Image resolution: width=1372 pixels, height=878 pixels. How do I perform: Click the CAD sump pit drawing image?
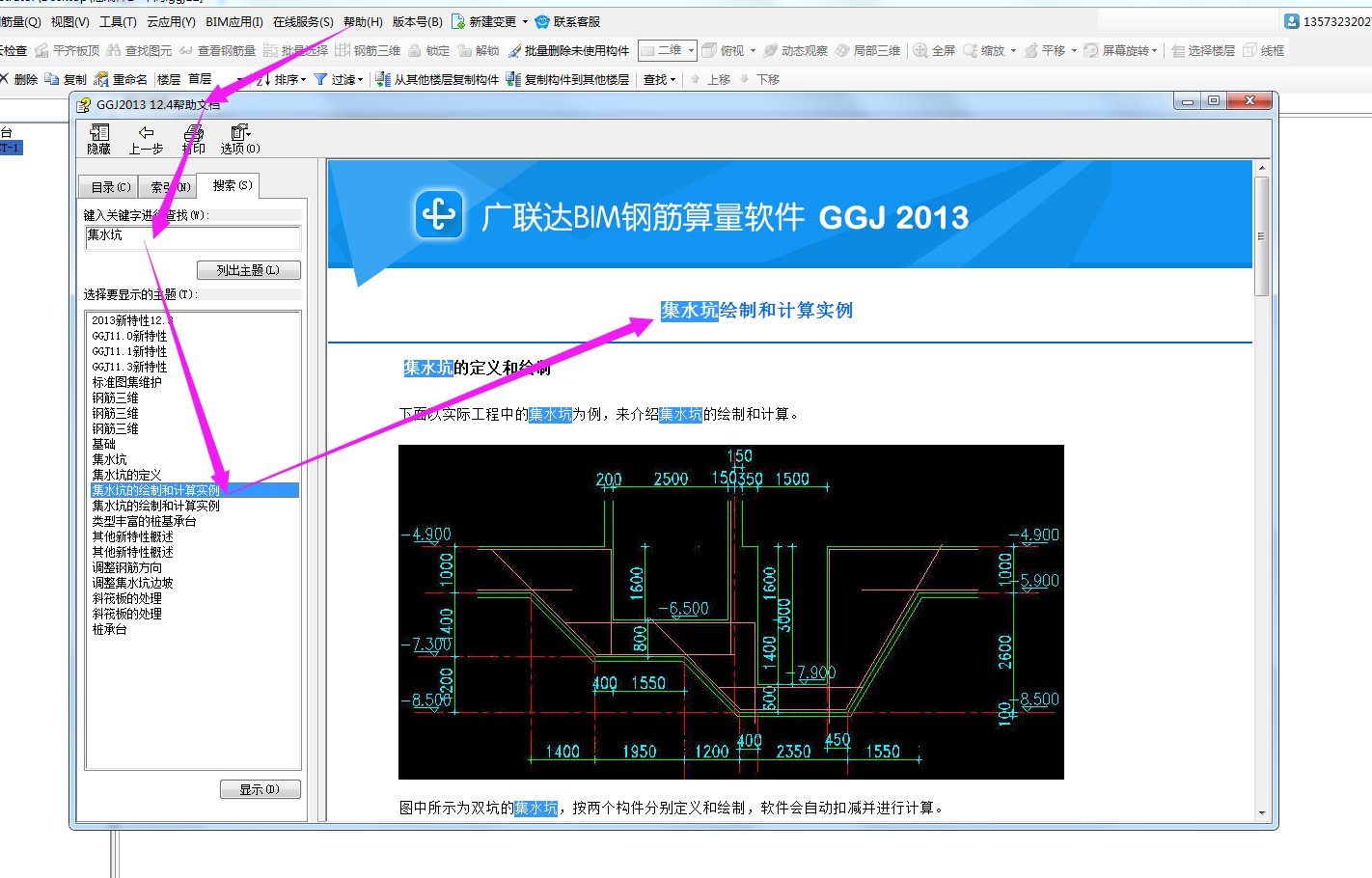pyautogui.click(x=730, y=612)
